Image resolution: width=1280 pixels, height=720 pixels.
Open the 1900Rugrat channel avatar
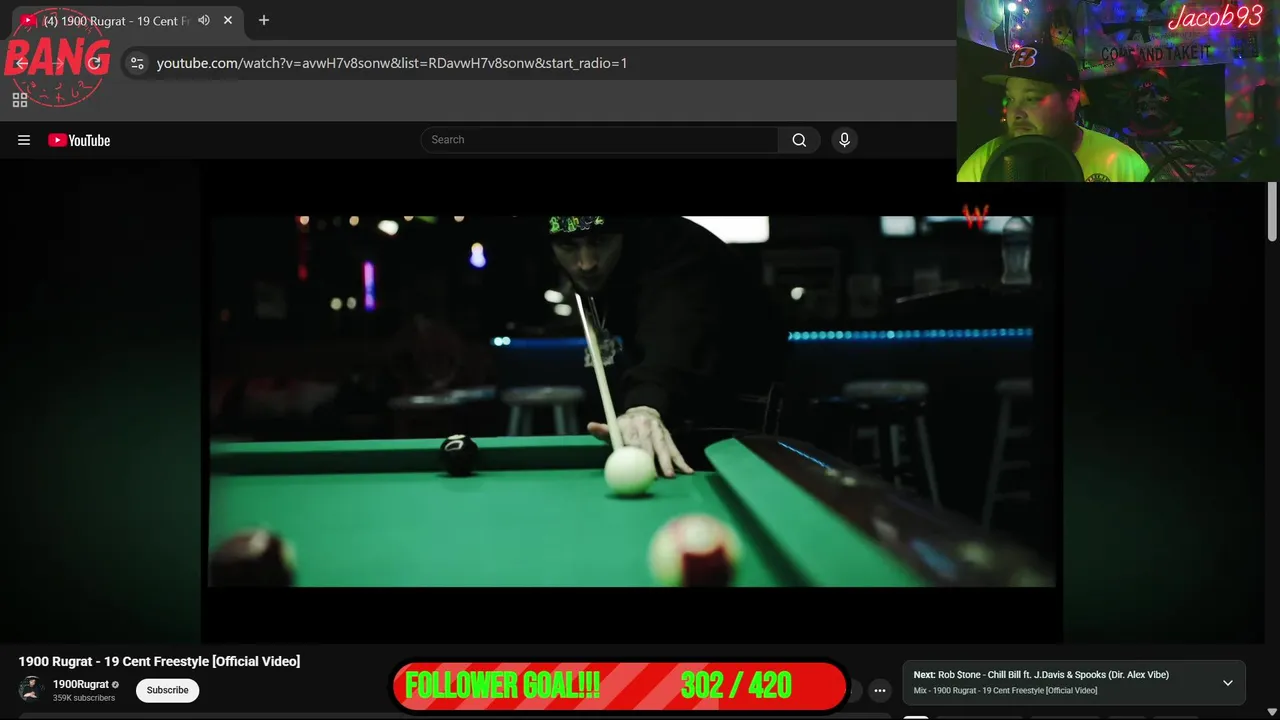pos(32,690)
